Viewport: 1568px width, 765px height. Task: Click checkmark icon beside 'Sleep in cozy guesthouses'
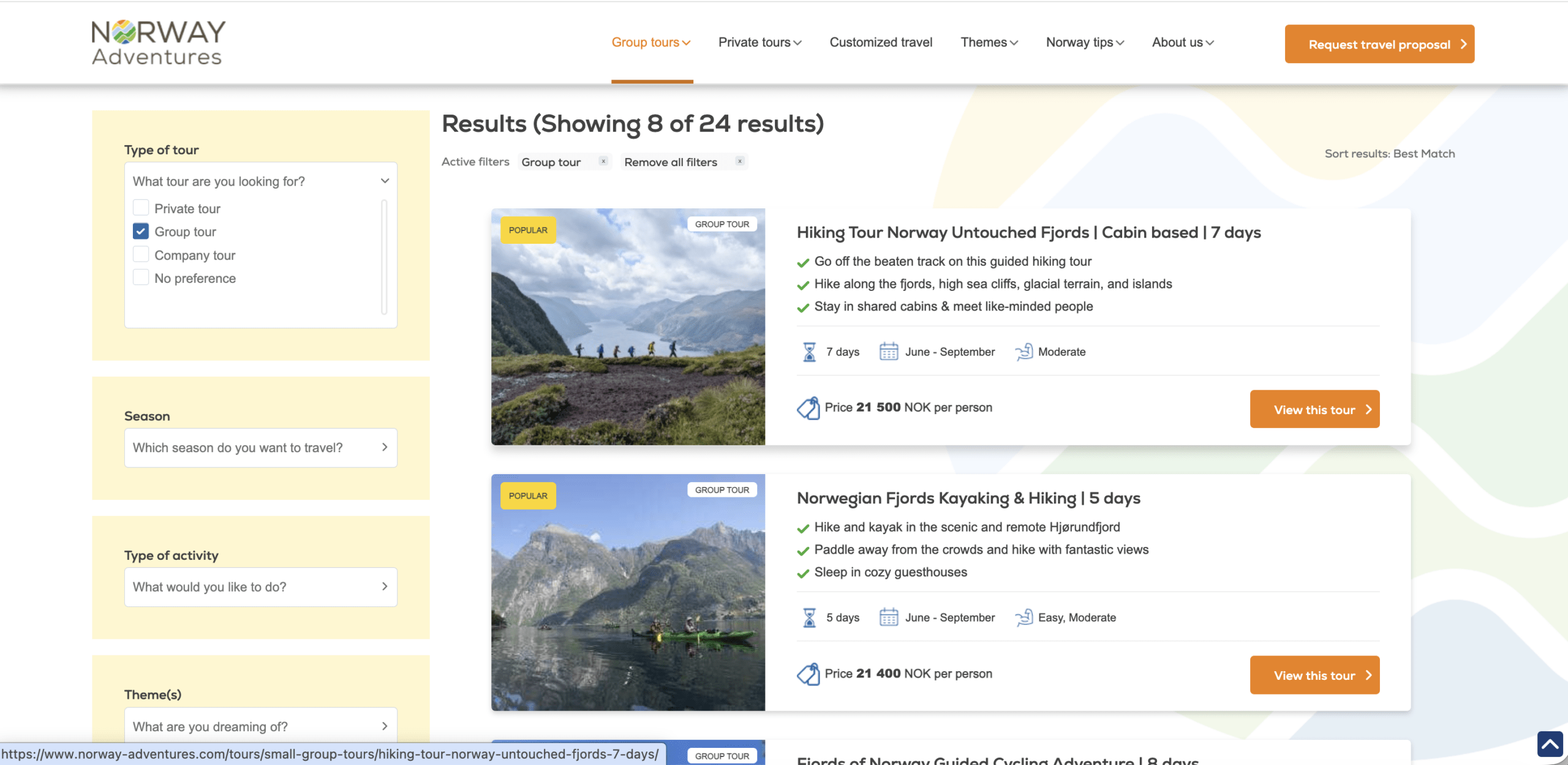(x=803, y=573)
